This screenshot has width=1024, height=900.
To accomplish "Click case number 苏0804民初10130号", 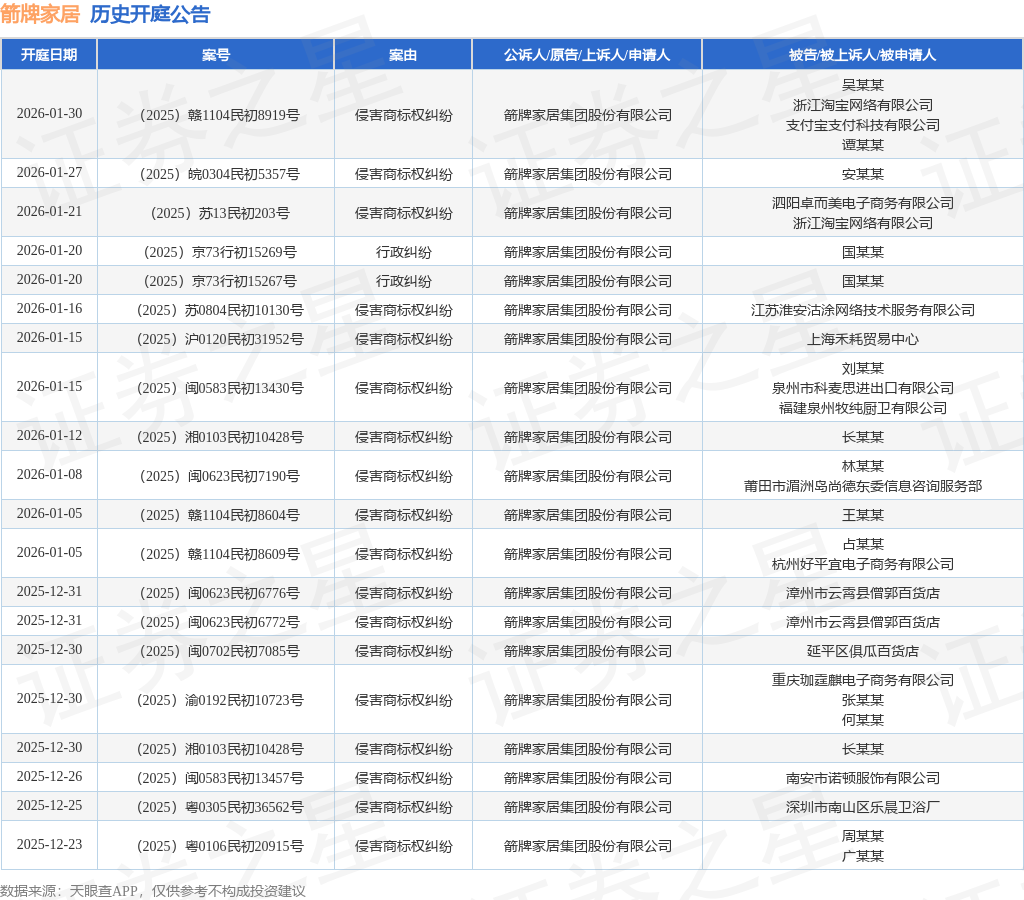I will [220, 310].
